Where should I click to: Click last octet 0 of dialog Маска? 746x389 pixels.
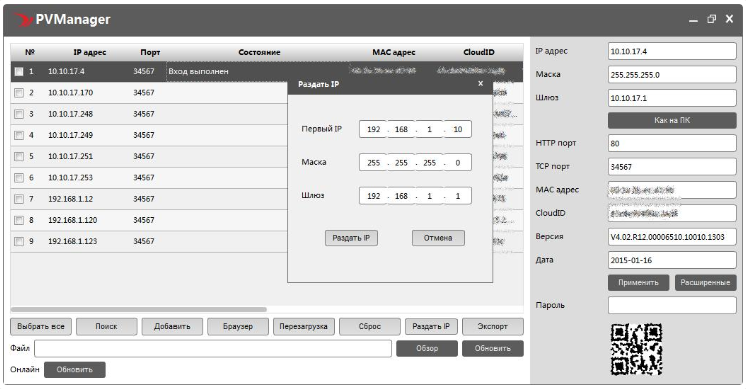[458, 163]
